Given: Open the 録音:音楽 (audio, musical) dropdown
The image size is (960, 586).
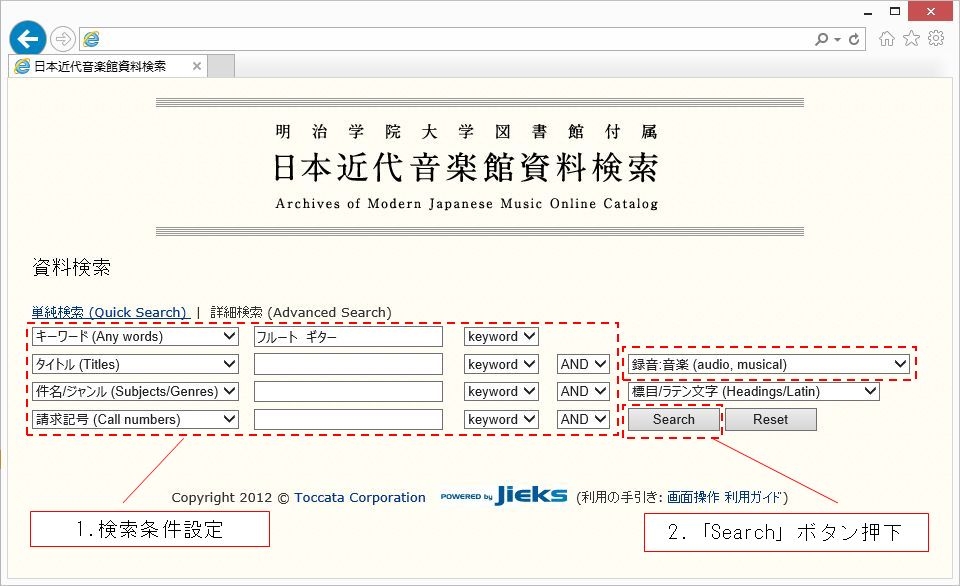Looking at the screenshot, I should tap(769, 365).
